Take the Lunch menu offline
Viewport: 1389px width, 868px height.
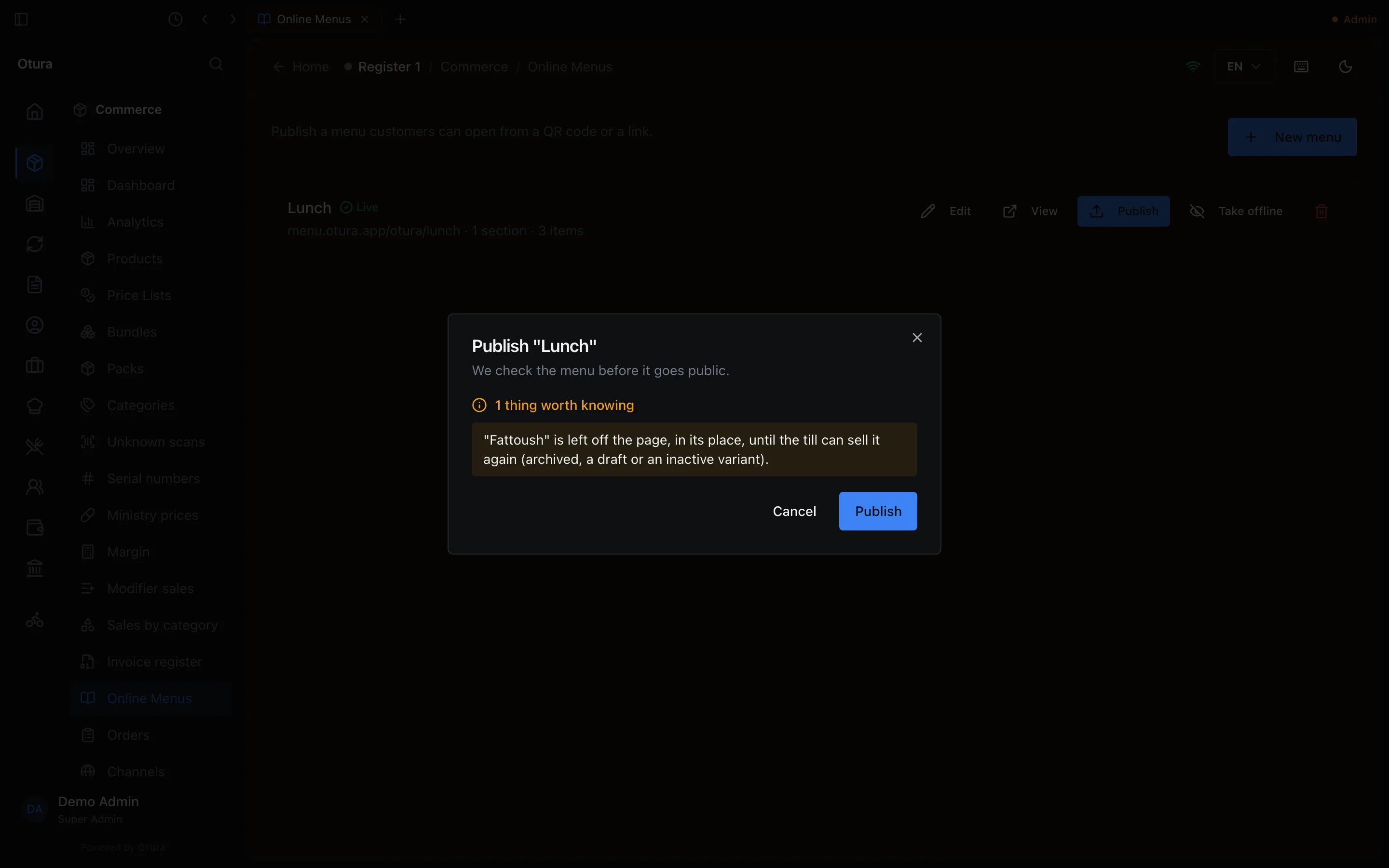point(1236,211)
